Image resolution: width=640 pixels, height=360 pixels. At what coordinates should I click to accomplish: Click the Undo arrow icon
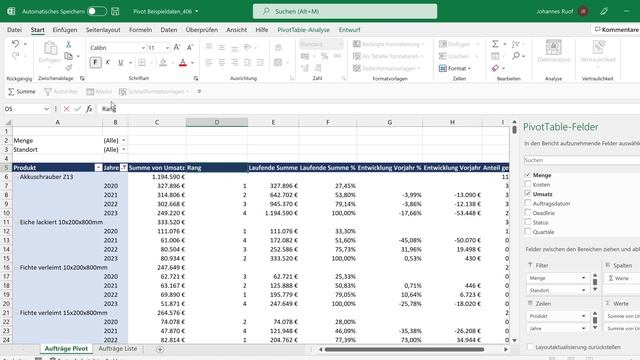pos(16,44)
